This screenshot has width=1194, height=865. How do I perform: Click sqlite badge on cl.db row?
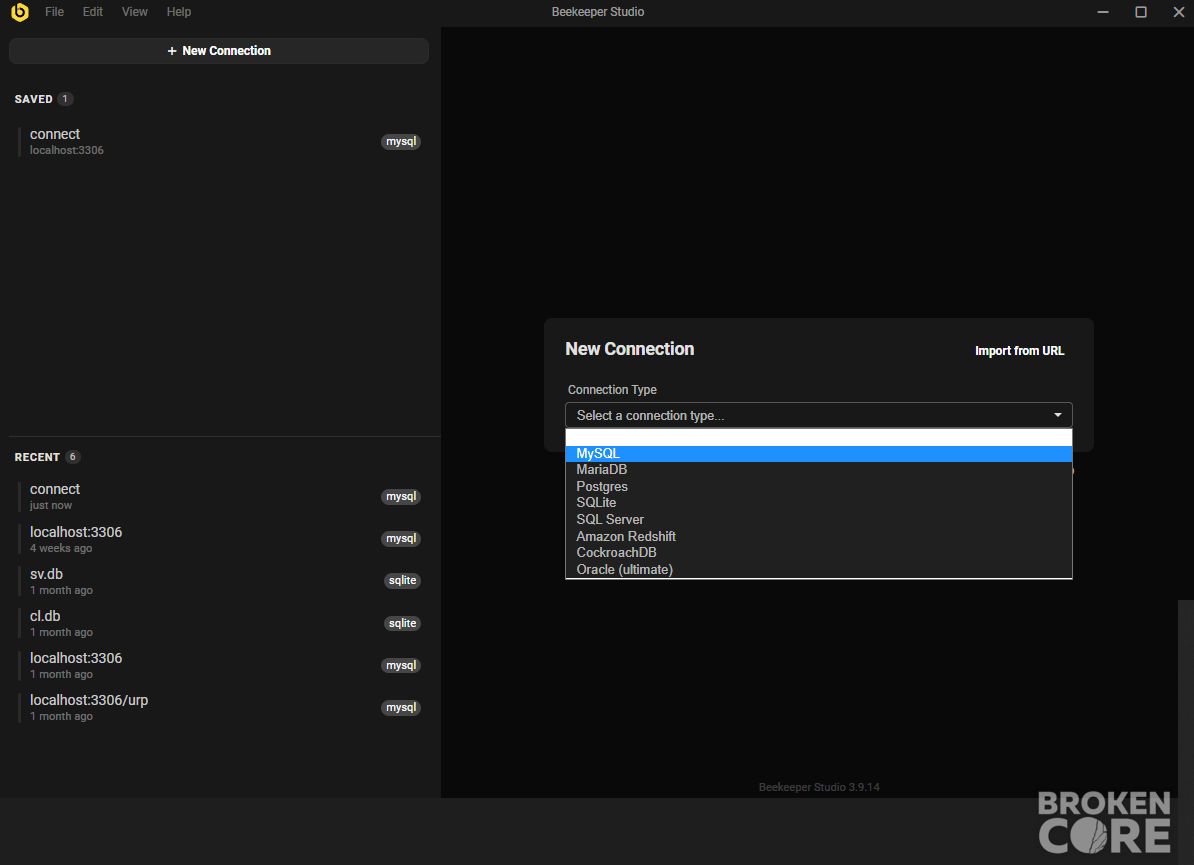pos(402,624)
